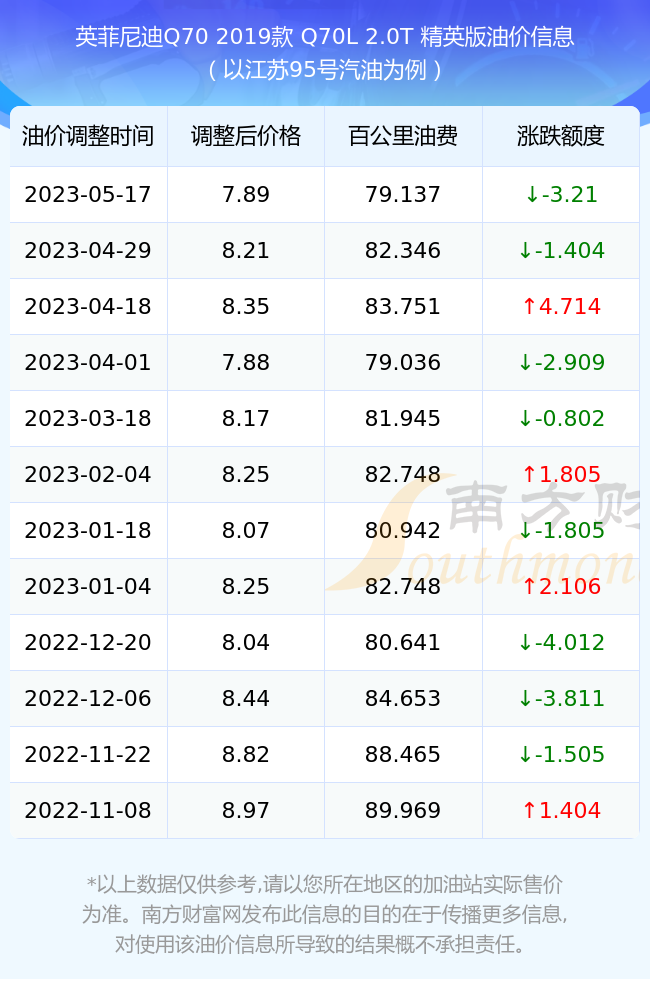The height and width of the screenshot is (1000, 650).
Task: Click the ↓-4.012 change value
Action: [x=561, y=643]
